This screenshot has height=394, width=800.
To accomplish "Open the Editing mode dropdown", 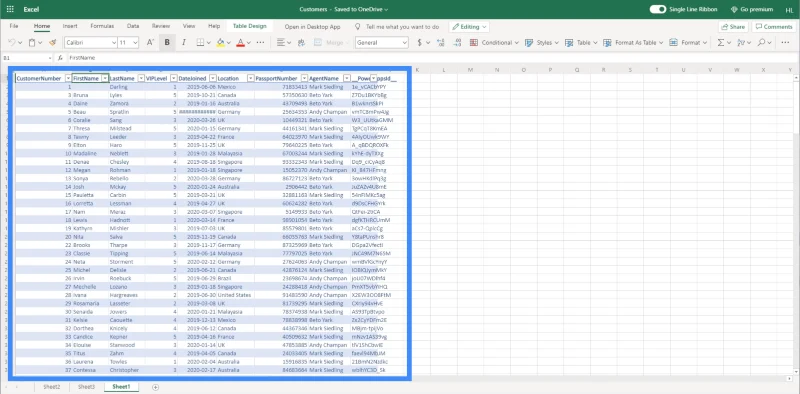I will [x=469, y=27].
